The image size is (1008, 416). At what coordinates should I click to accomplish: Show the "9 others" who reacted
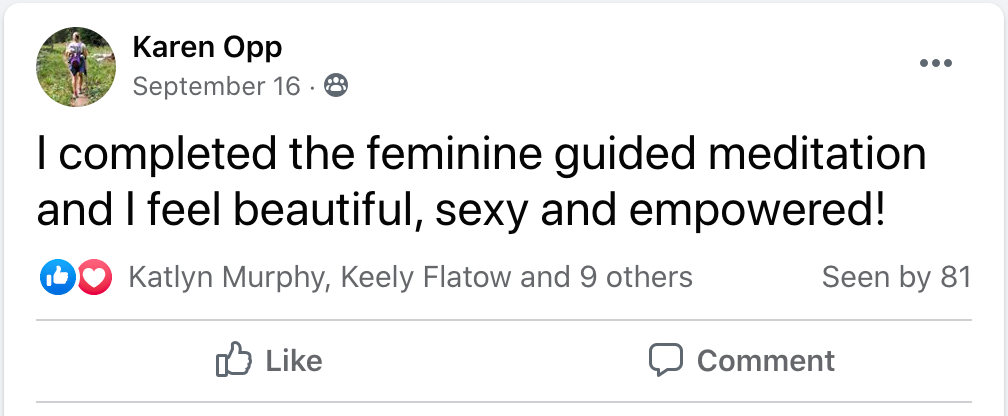636,277
